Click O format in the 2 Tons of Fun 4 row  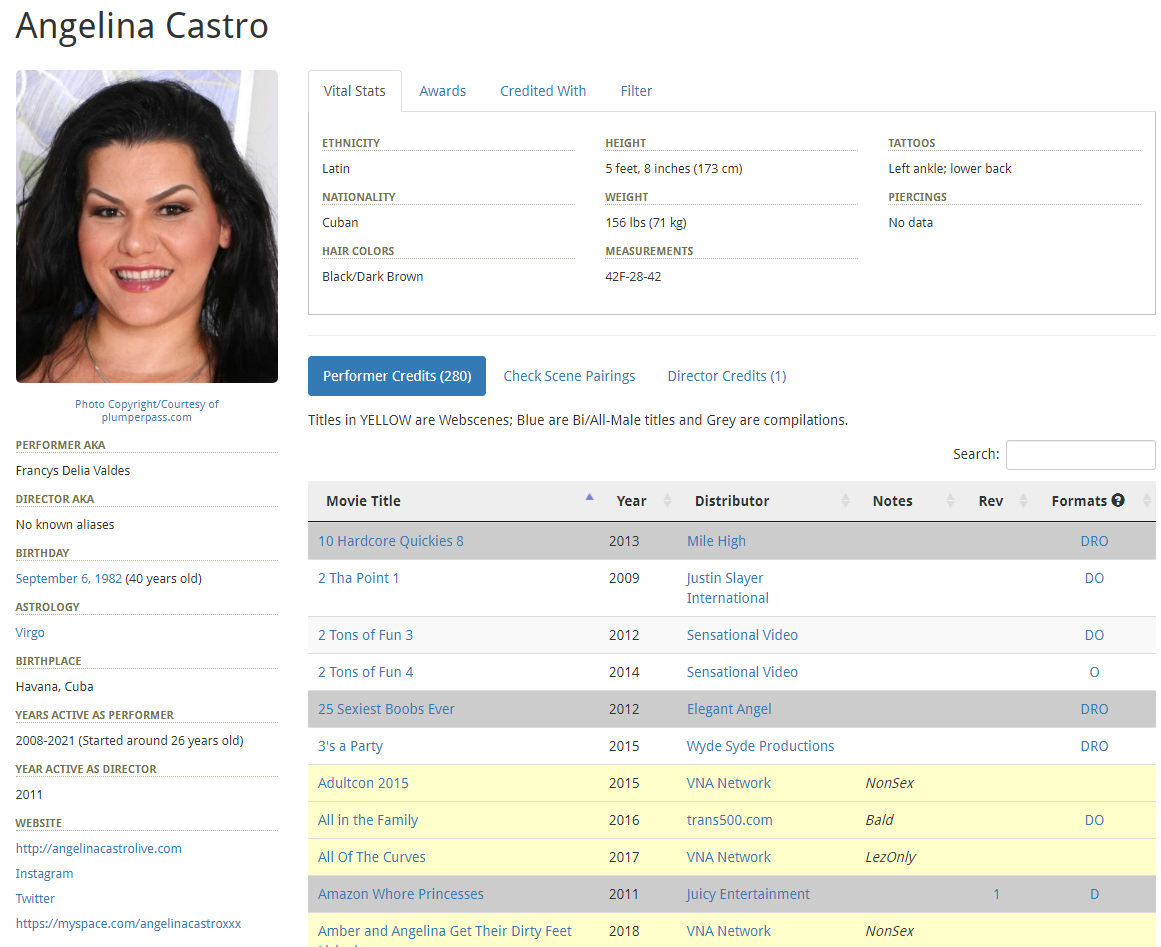[x=1094, y=672]
